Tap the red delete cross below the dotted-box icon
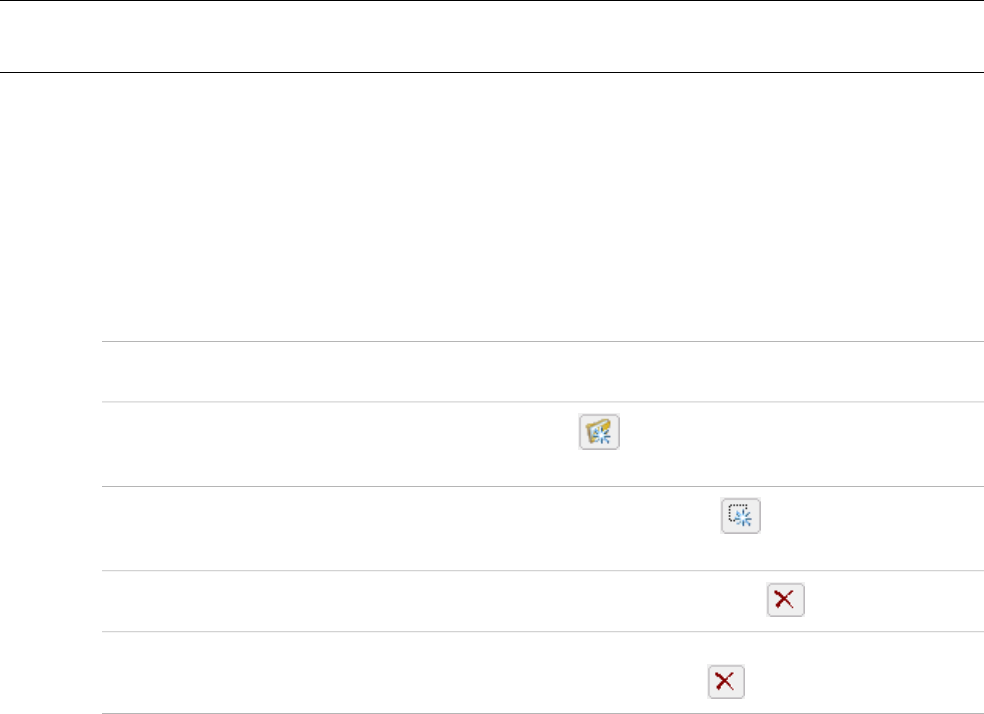The height and width of the screenshot is (714, 984). click(x=786, y=600)
